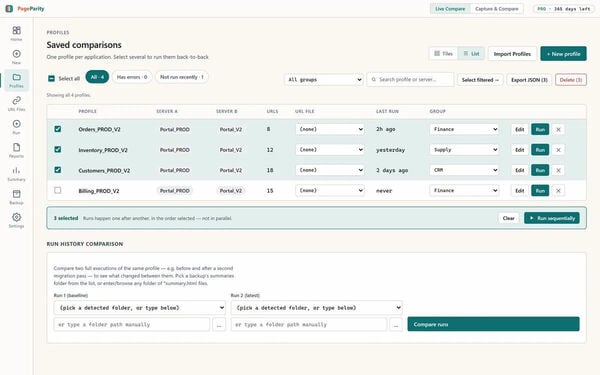The width and height of the screenshot is (600, 375).
Task: Switch to Capture & Compare tab
Action: click(497, 8)
